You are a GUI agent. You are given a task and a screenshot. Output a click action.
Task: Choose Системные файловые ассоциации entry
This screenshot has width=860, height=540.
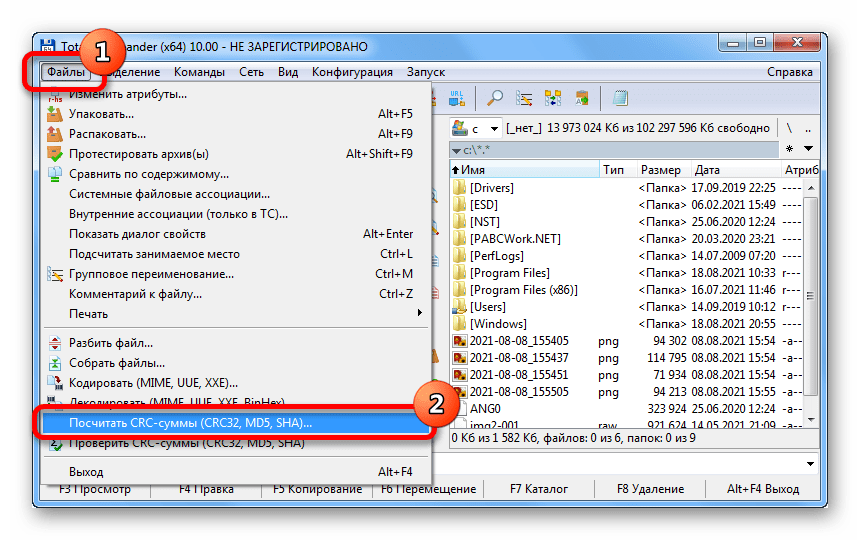(x=236, y=194)
